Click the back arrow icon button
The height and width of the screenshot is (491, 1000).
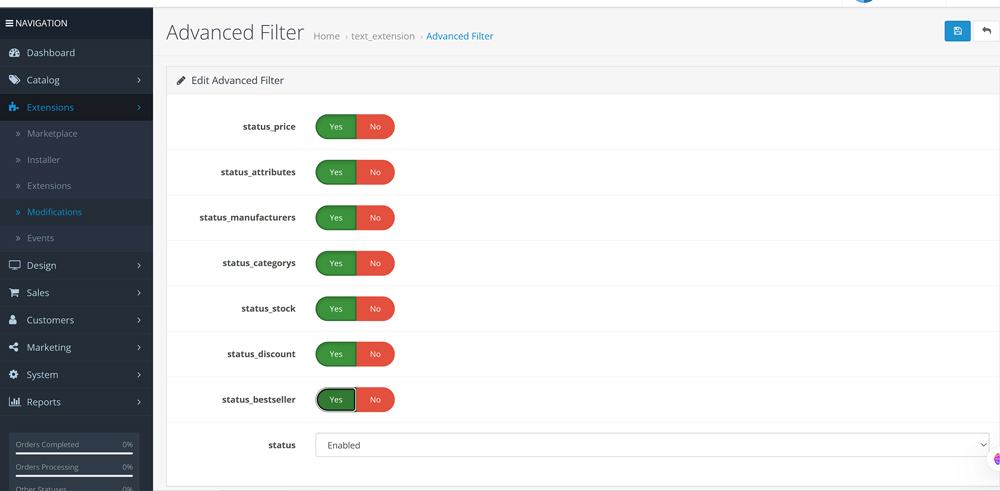click(x=987, y=31)
